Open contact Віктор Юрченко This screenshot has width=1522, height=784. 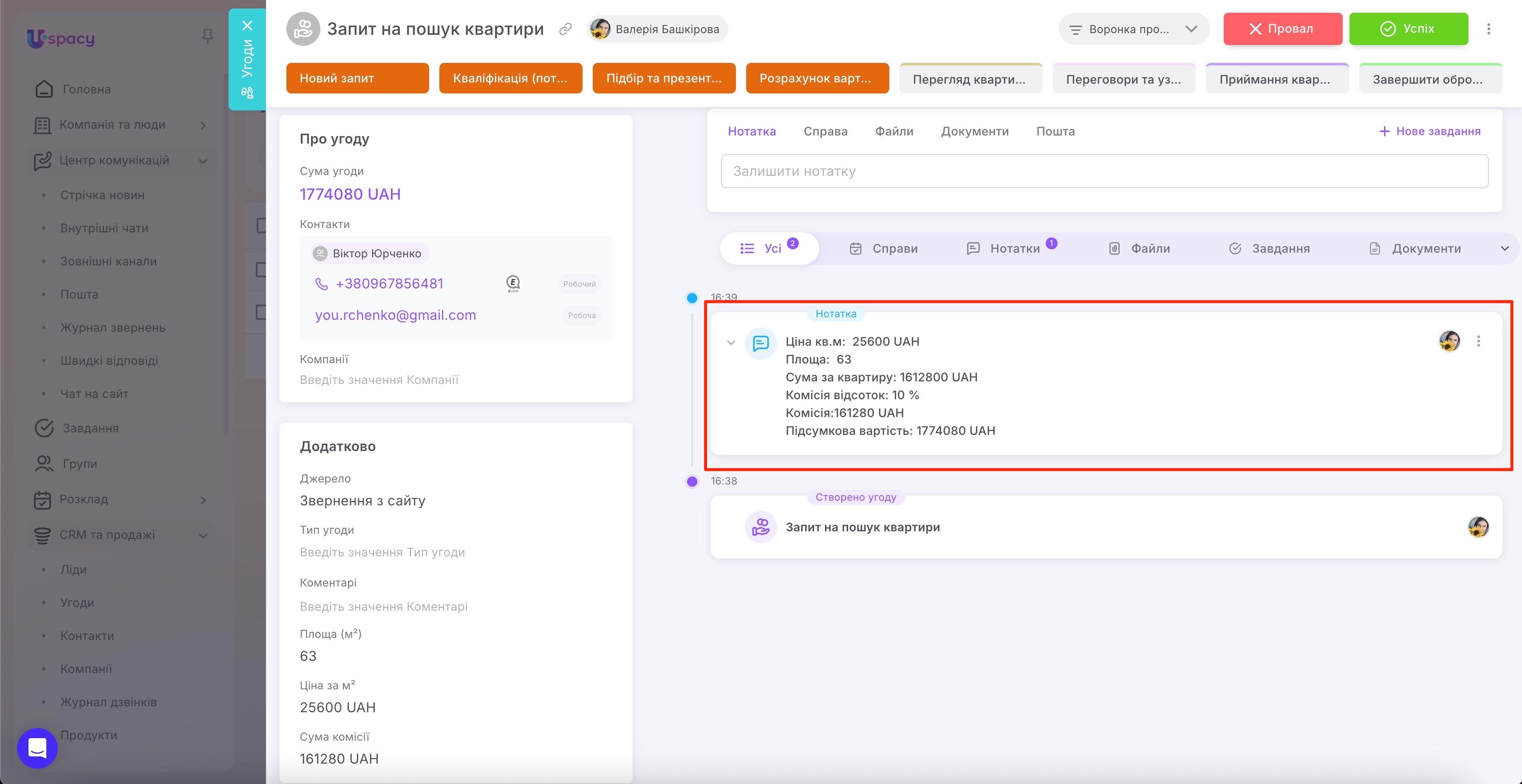[x=370, y=253]
